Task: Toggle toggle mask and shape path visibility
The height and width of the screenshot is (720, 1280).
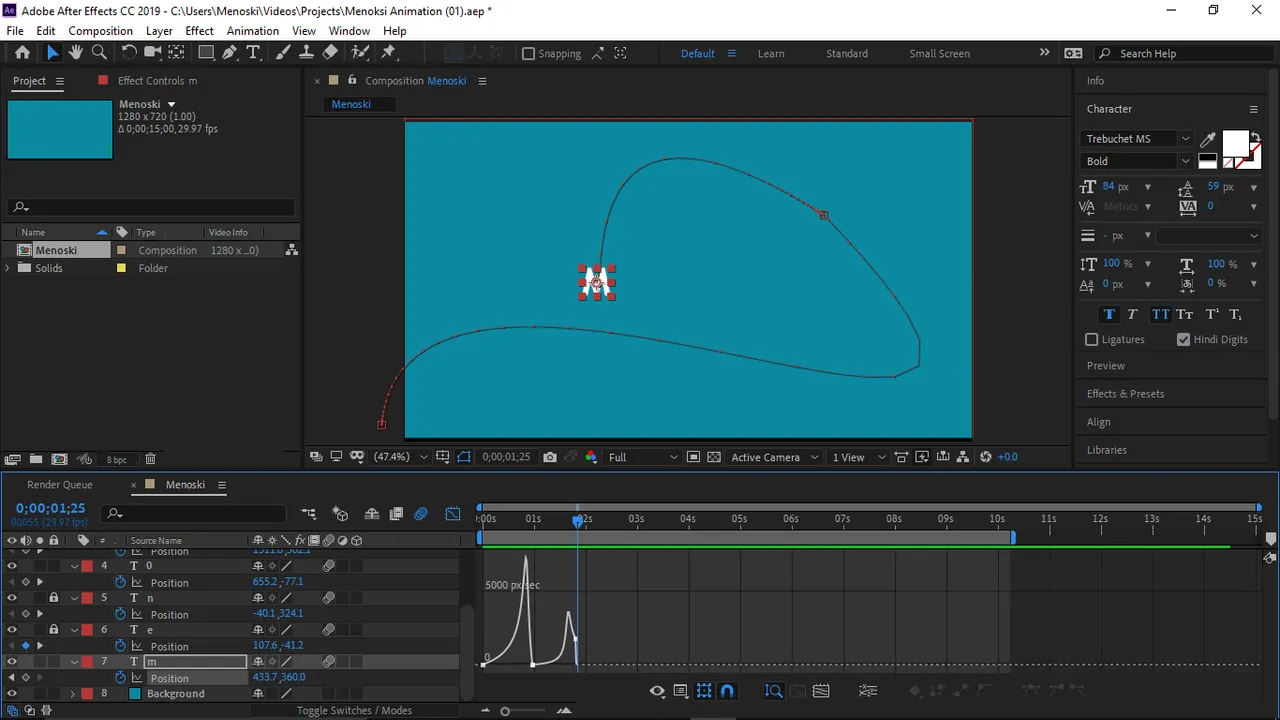Action: point(465,457)
